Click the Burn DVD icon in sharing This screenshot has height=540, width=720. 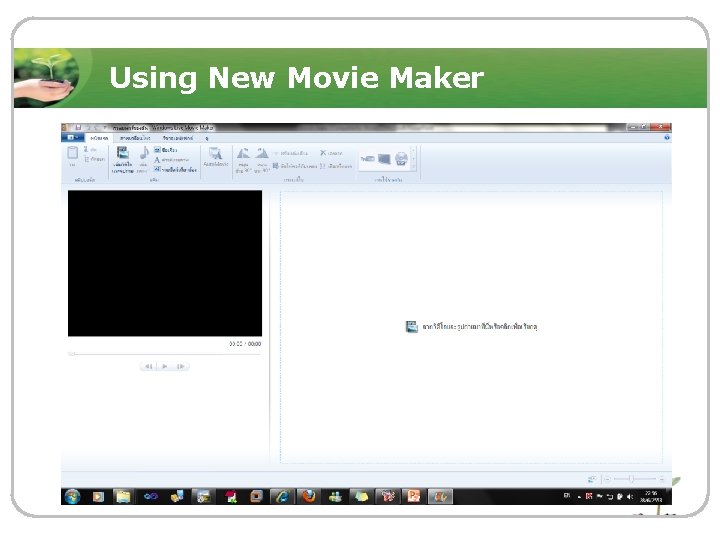point(401,158)
